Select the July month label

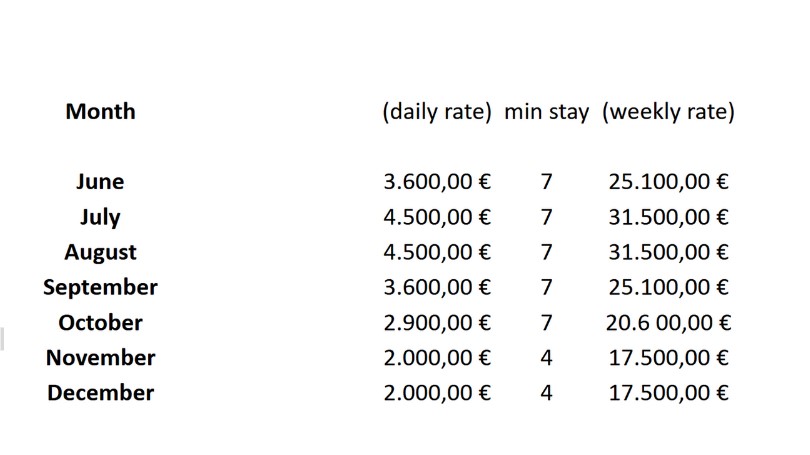[100, 217]
